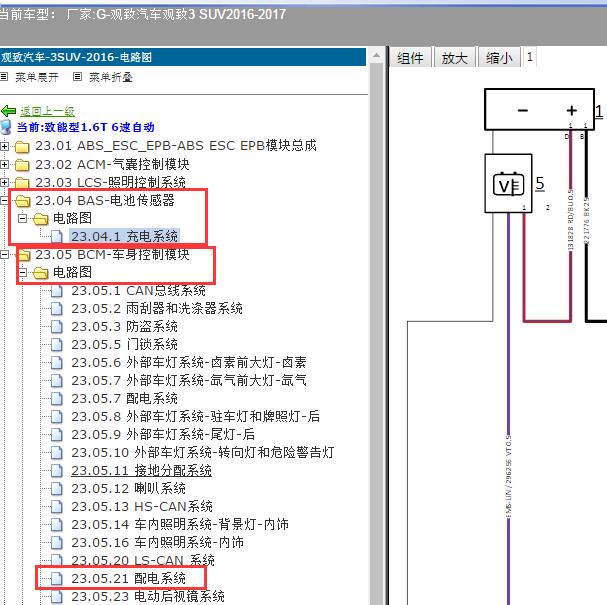This screenshot has height=605, width=607.
Task: Open 23.05.2 雨刮器和洗涤器系统
Action: pyautogui.click(x=157, y=308)
